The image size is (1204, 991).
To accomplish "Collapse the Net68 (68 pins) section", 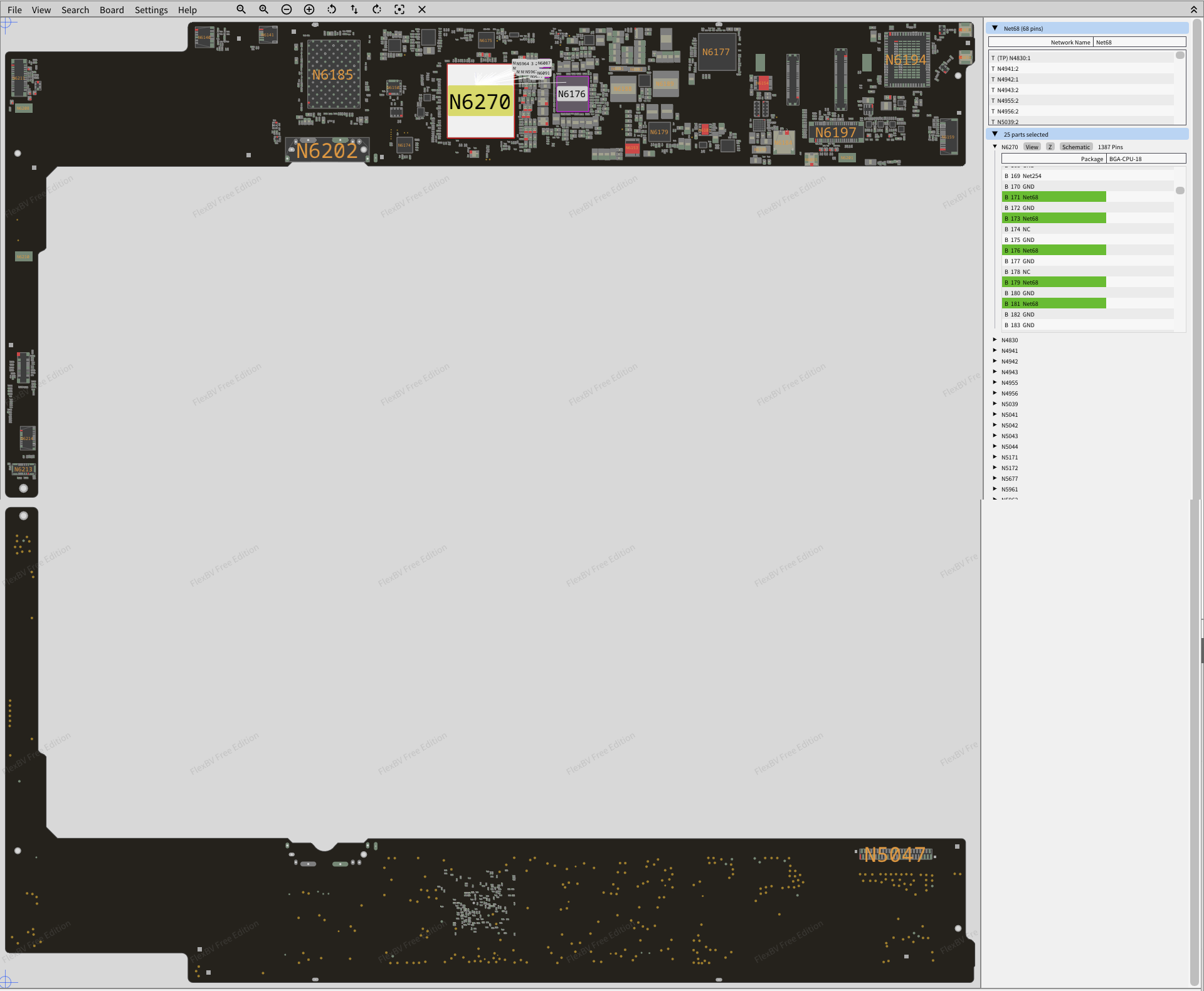I will pos(995,28).
